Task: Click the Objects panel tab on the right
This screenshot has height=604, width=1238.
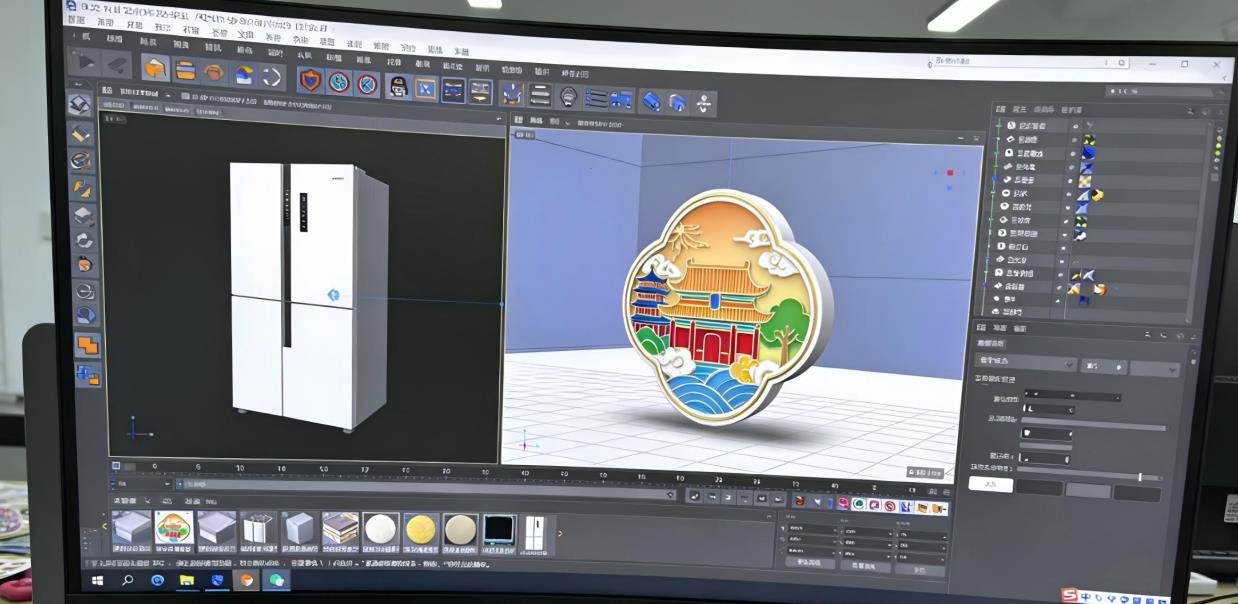Action: point(1001,108)
